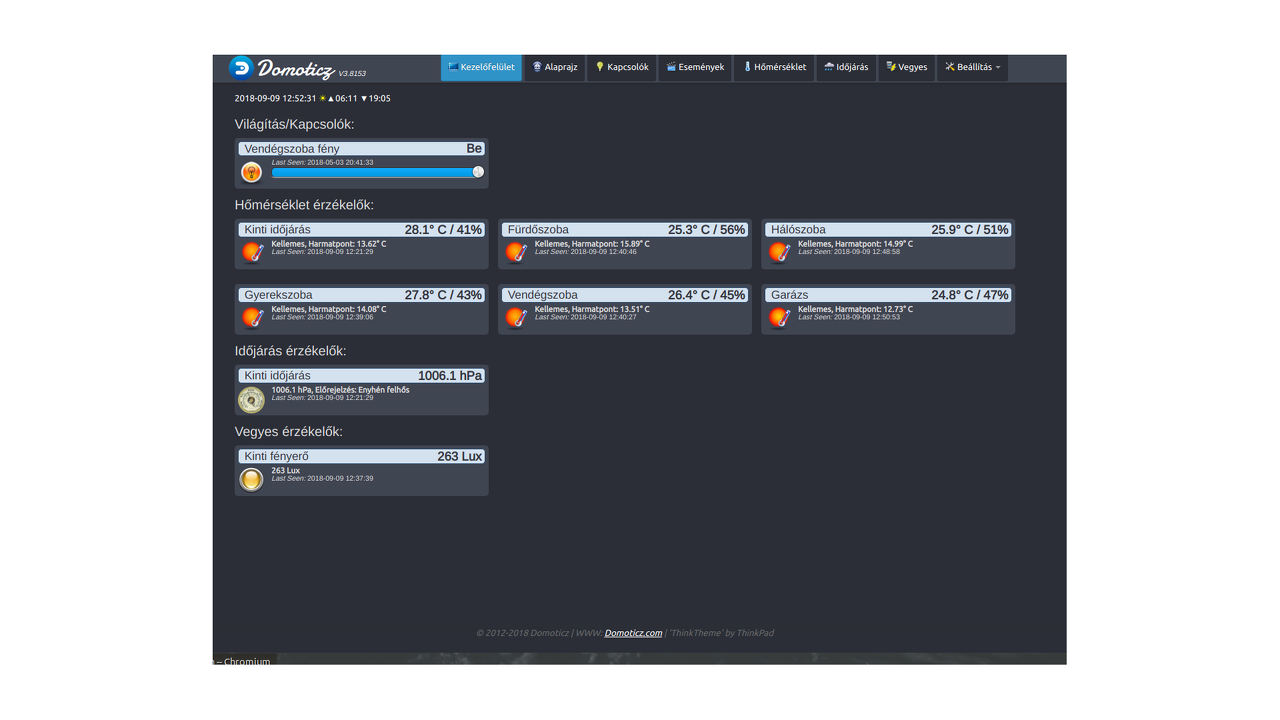Click the 26.4° C / 45% reading
This screenshot has height=720, width=1280.
(707, 295)
